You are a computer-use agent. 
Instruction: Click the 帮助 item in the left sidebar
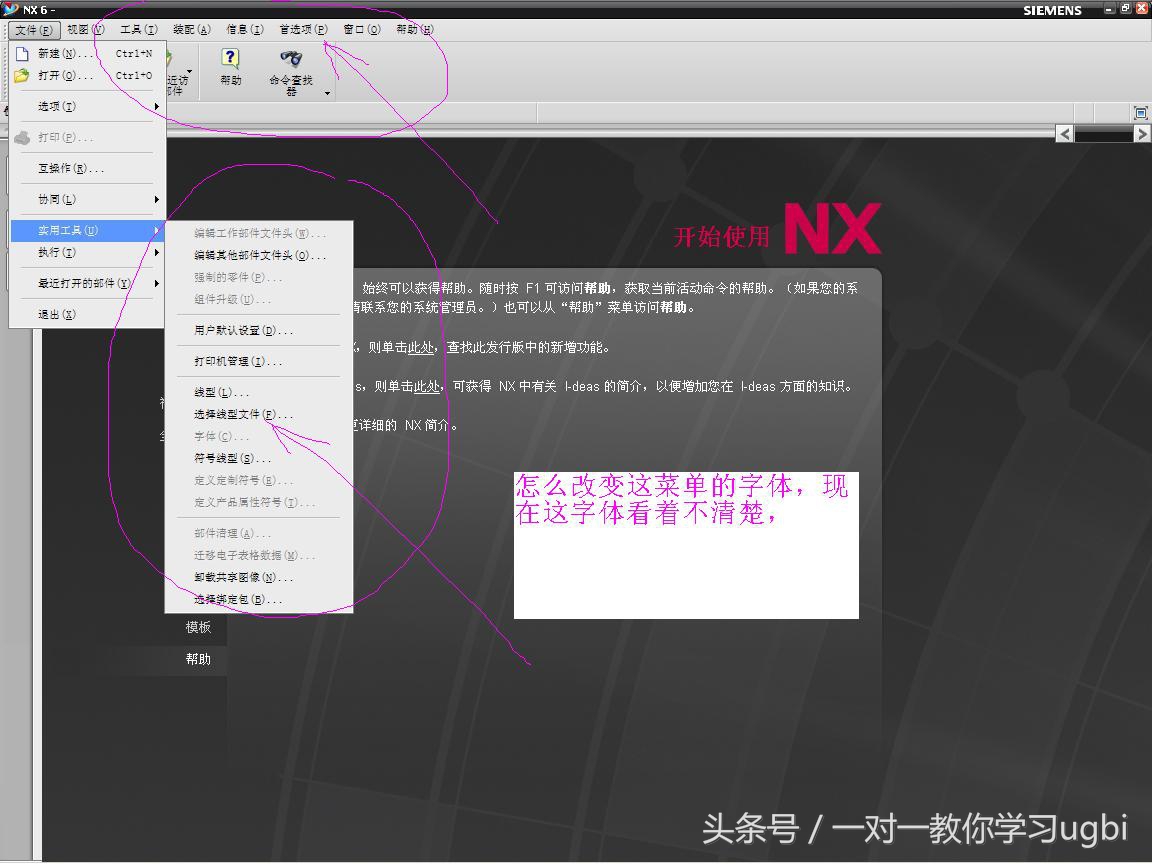coord(197,658)
